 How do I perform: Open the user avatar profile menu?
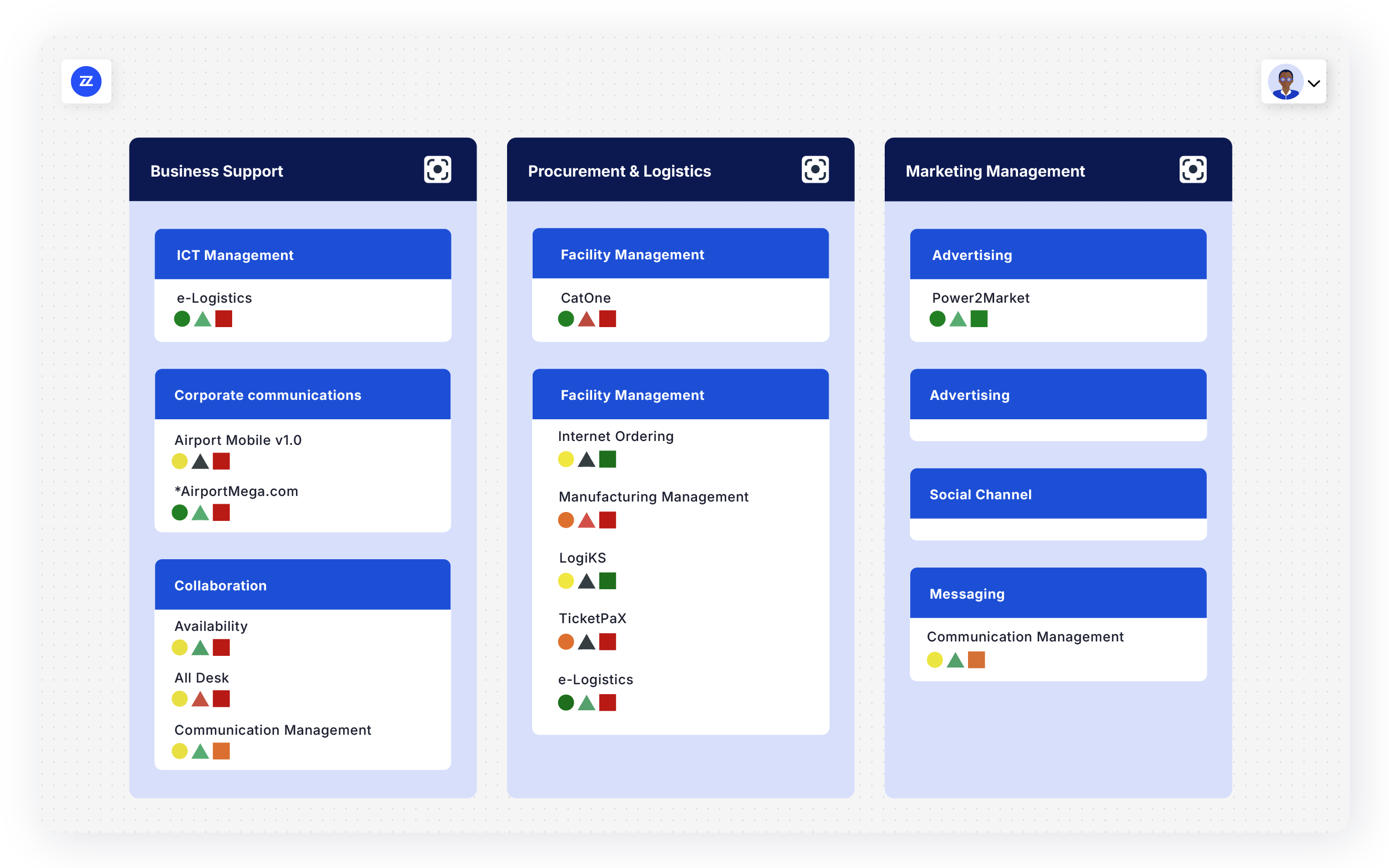click(x=1285, y=82)
